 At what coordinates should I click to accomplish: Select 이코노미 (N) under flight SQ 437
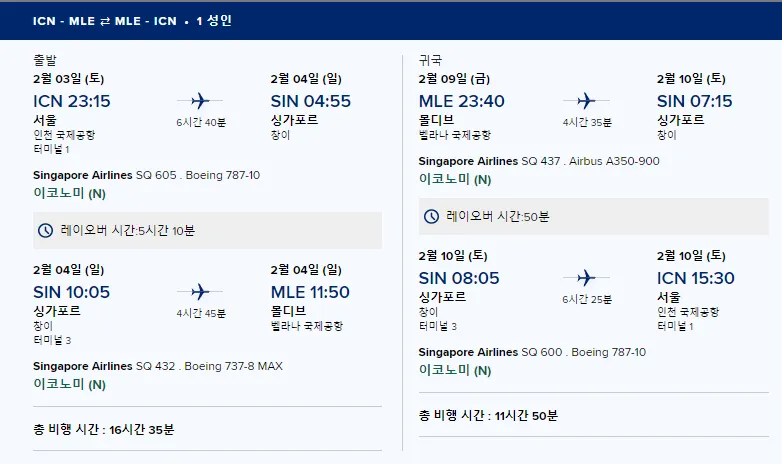tap(455, 179)
